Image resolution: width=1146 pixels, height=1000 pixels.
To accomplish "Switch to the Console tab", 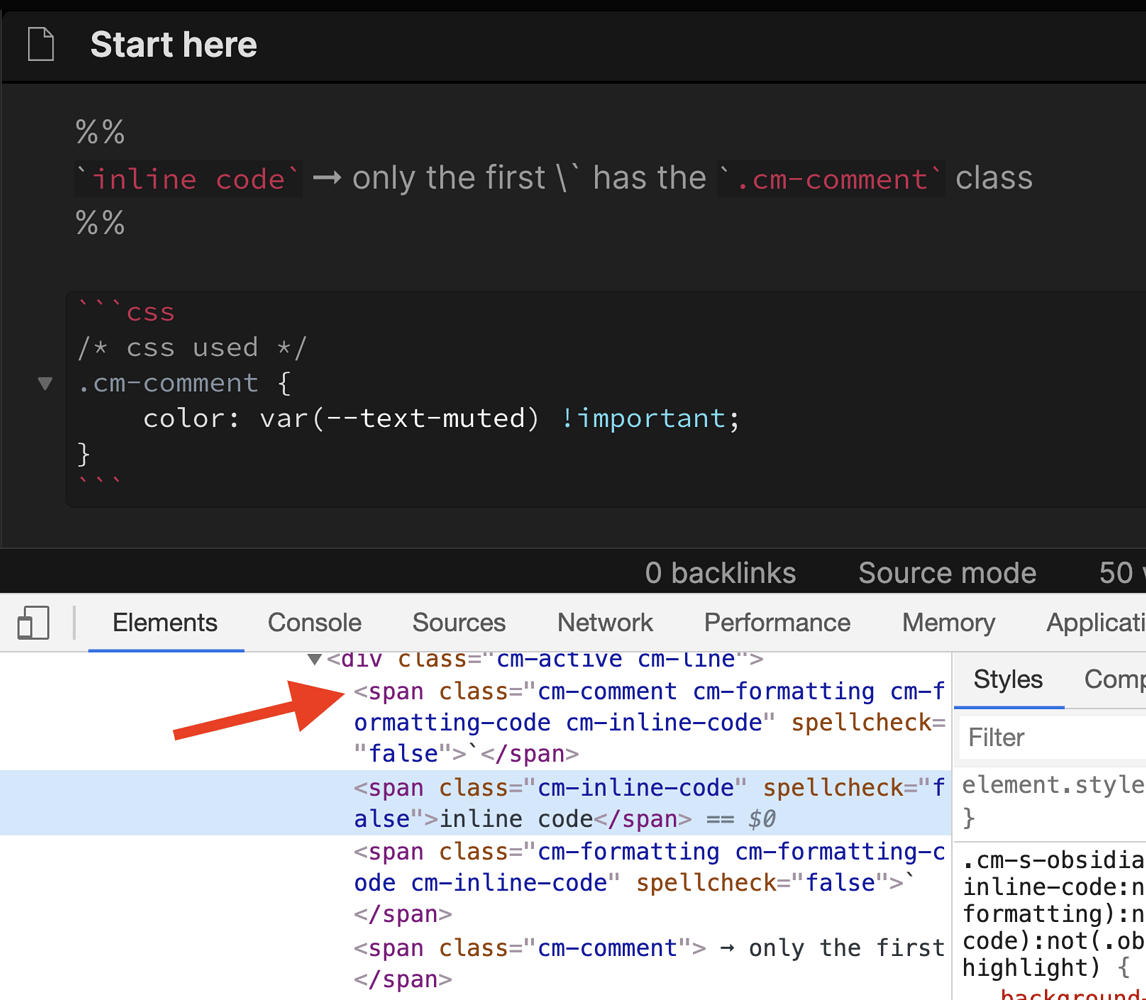I will (x=313, y=622).
